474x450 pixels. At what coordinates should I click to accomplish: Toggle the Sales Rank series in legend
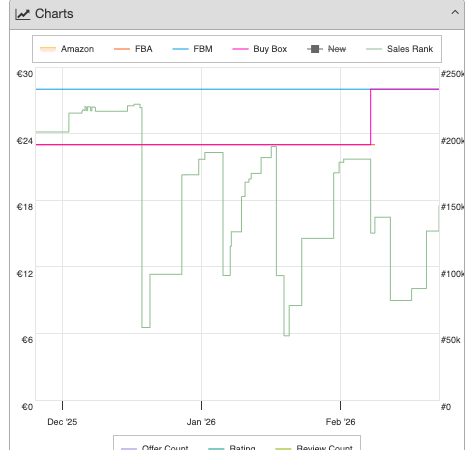pos(399,49)
